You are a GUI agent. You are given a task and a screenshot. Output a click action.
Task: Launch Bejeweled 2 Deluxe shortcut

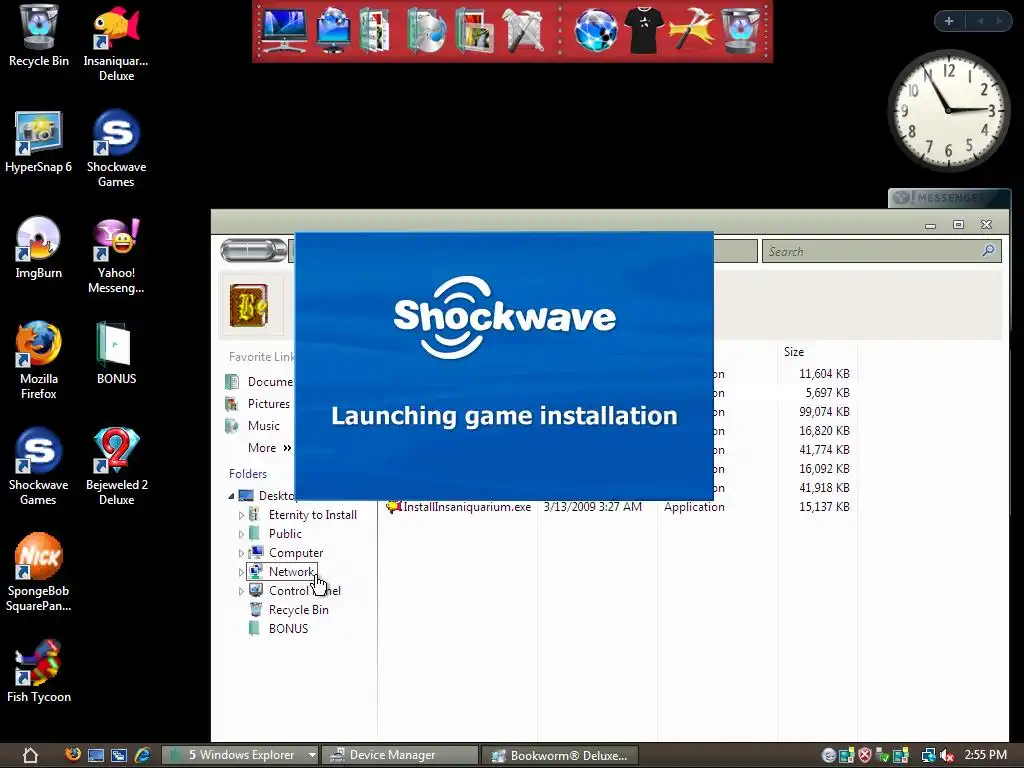pyautogui.click(x=116, y=467)
